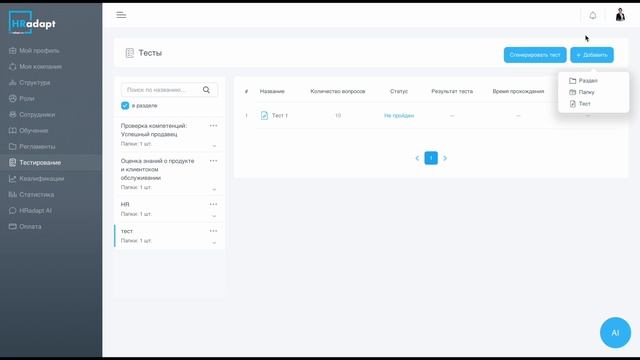The height and width of the screenshot is (360, 640).
Task: Go to next page arrow
Action: tap(445, 158)
